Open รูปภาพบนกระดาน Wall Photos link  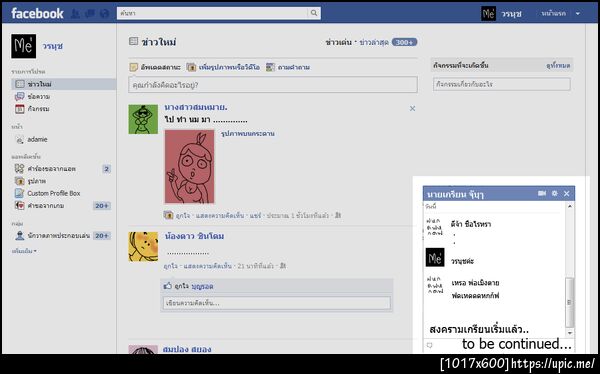(x=248, y=134)
